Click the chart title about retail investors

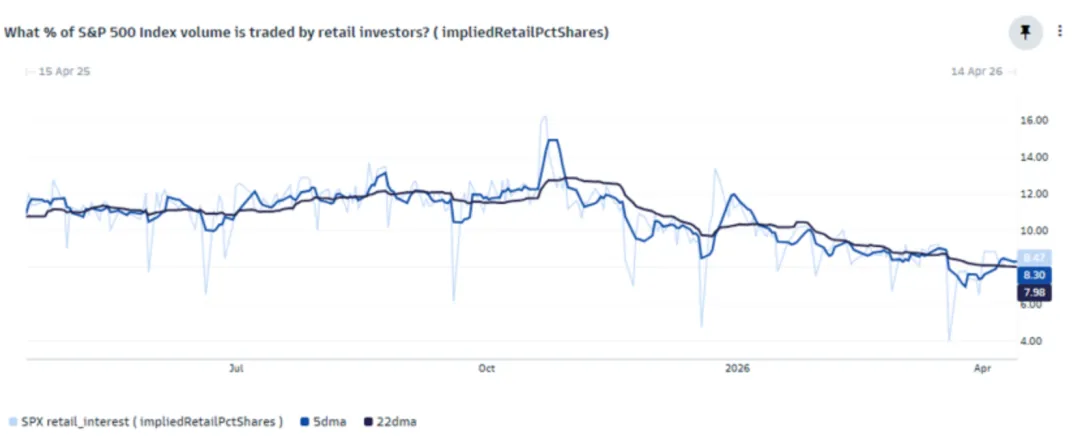(307, 32)
